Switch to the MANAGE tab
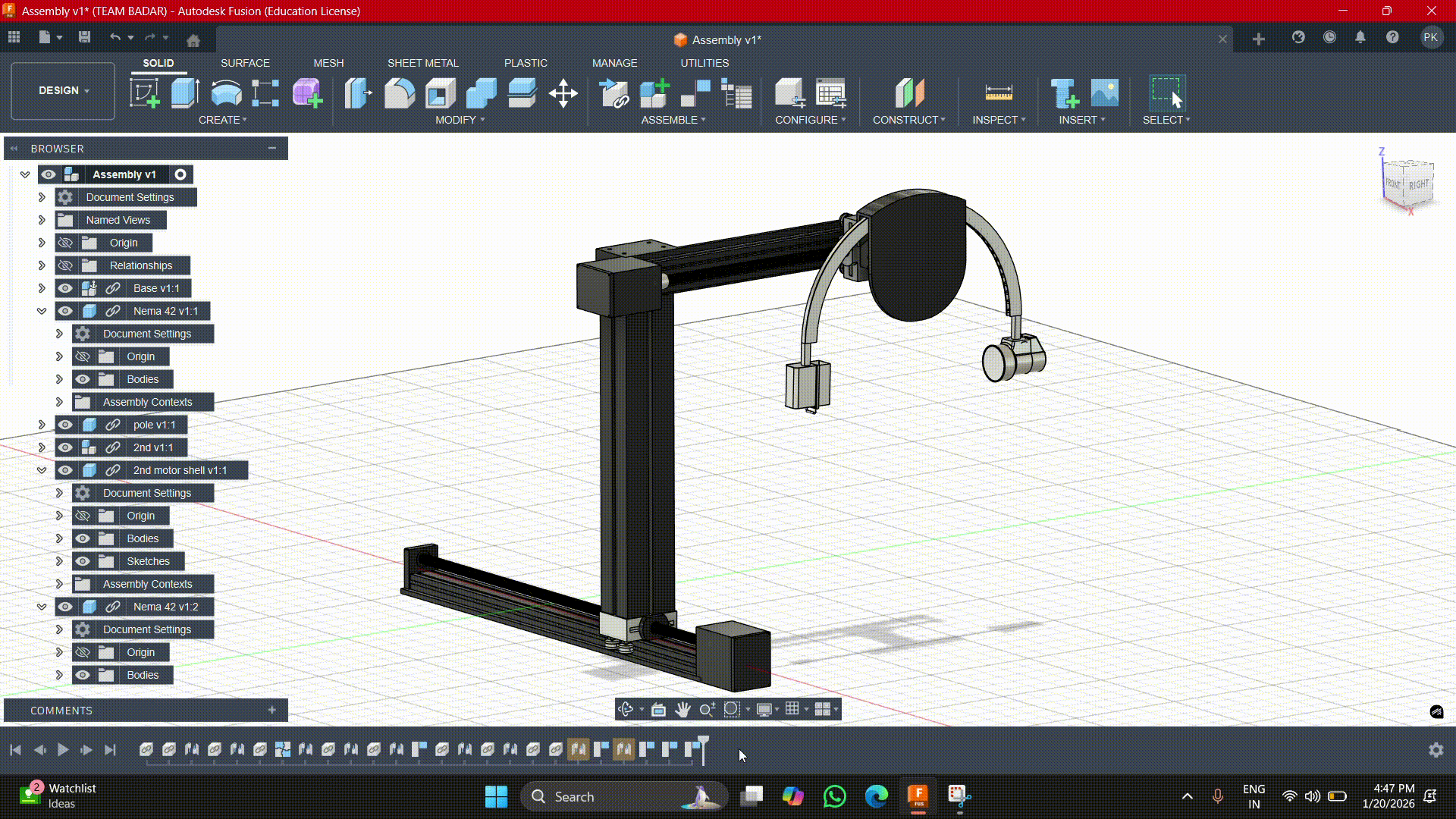The image size is (1456, 819). [614, 63]
